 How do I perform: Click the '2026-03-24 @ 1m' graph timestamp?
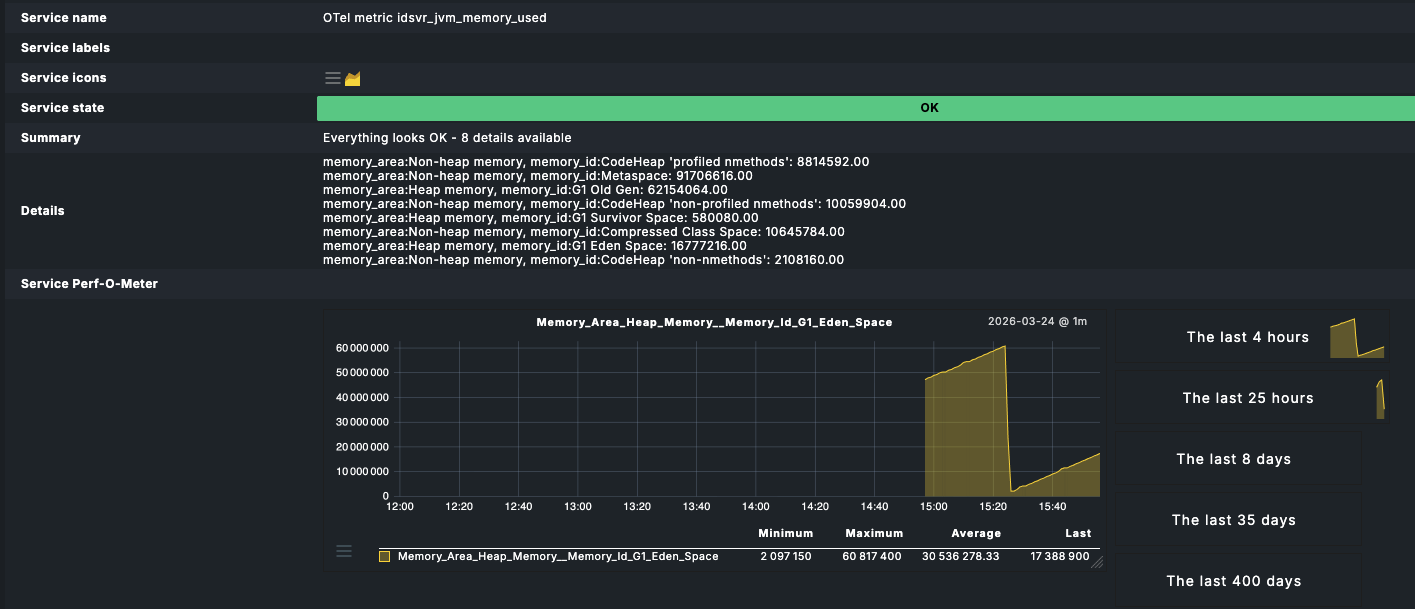pyautogui.click(x=1036, y=322)
